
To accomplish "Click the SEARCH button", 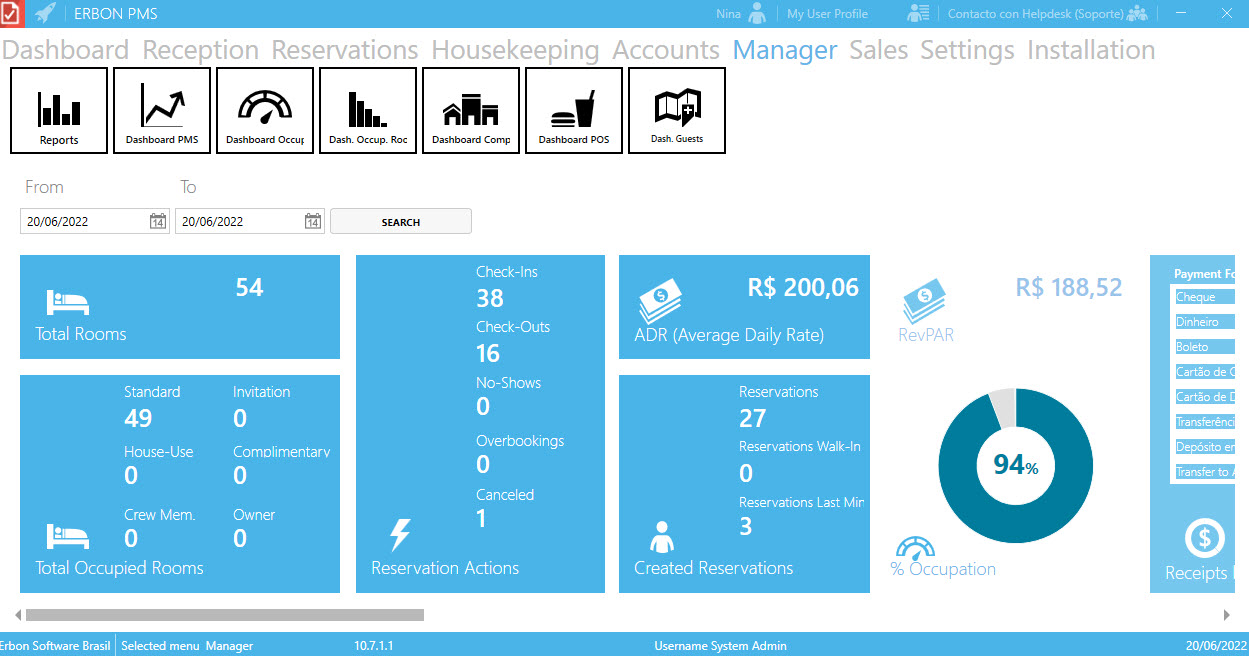I will pos(401,222).
